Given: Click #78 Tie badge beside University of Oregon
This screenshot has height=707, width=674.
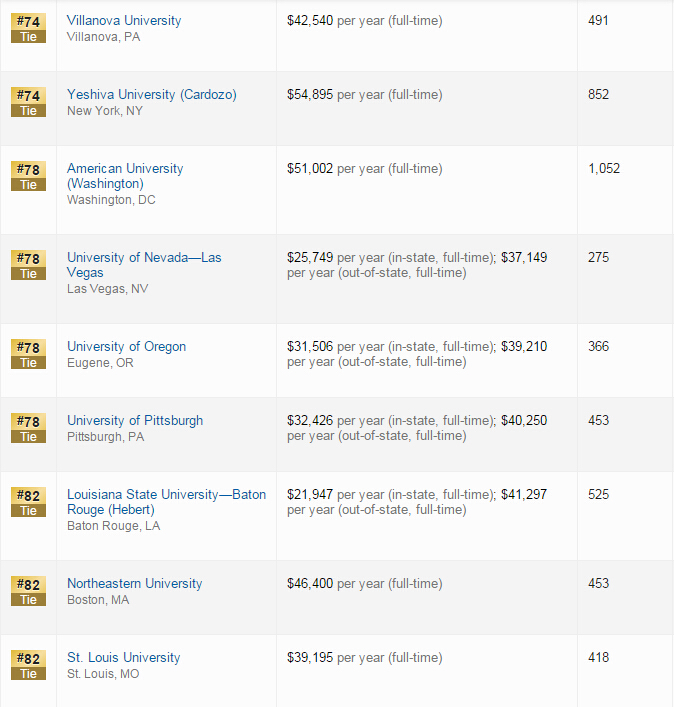Looking at the screenshot, I should [28, 354].
